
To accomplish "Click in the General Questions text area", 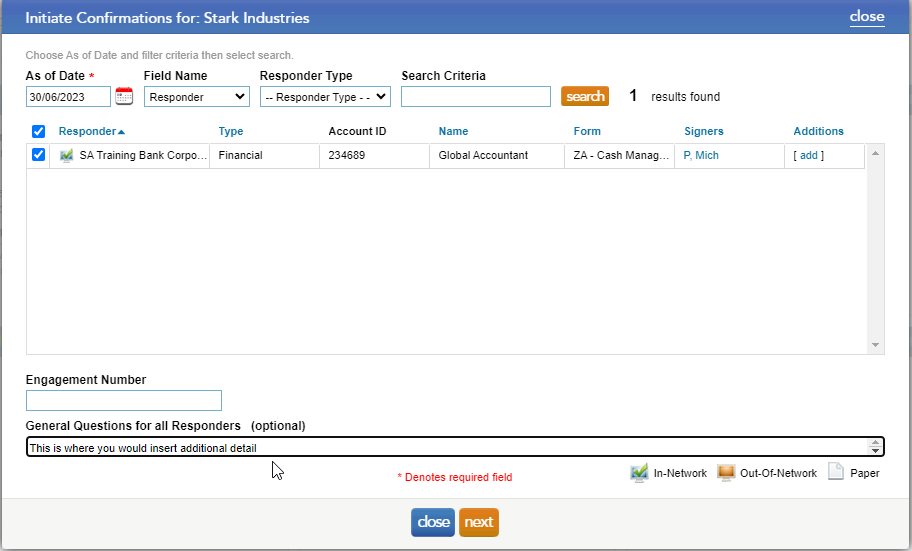I will 447,447.
